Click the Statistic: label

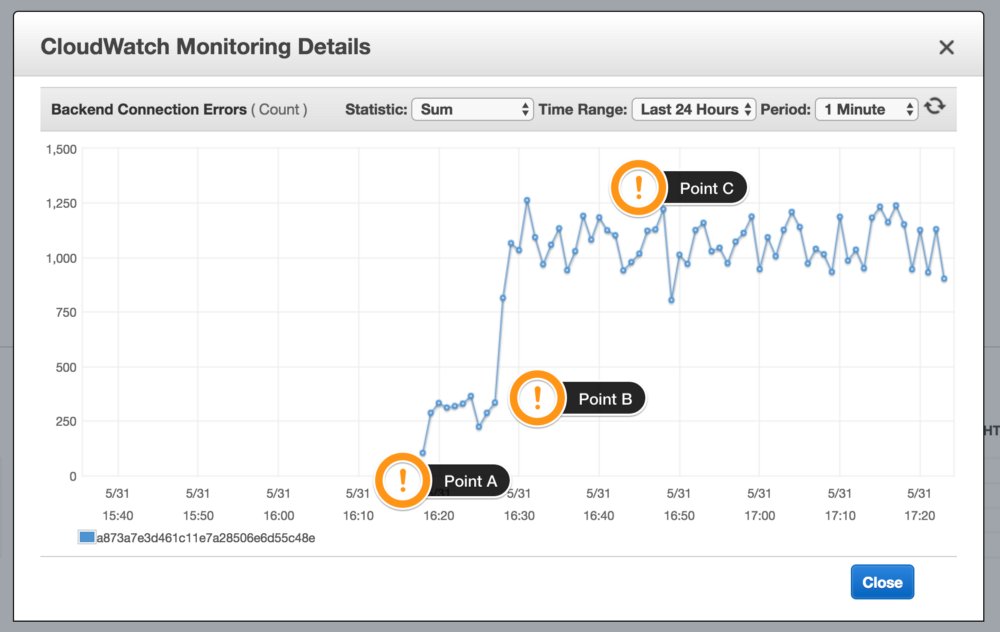pos(376,109)
